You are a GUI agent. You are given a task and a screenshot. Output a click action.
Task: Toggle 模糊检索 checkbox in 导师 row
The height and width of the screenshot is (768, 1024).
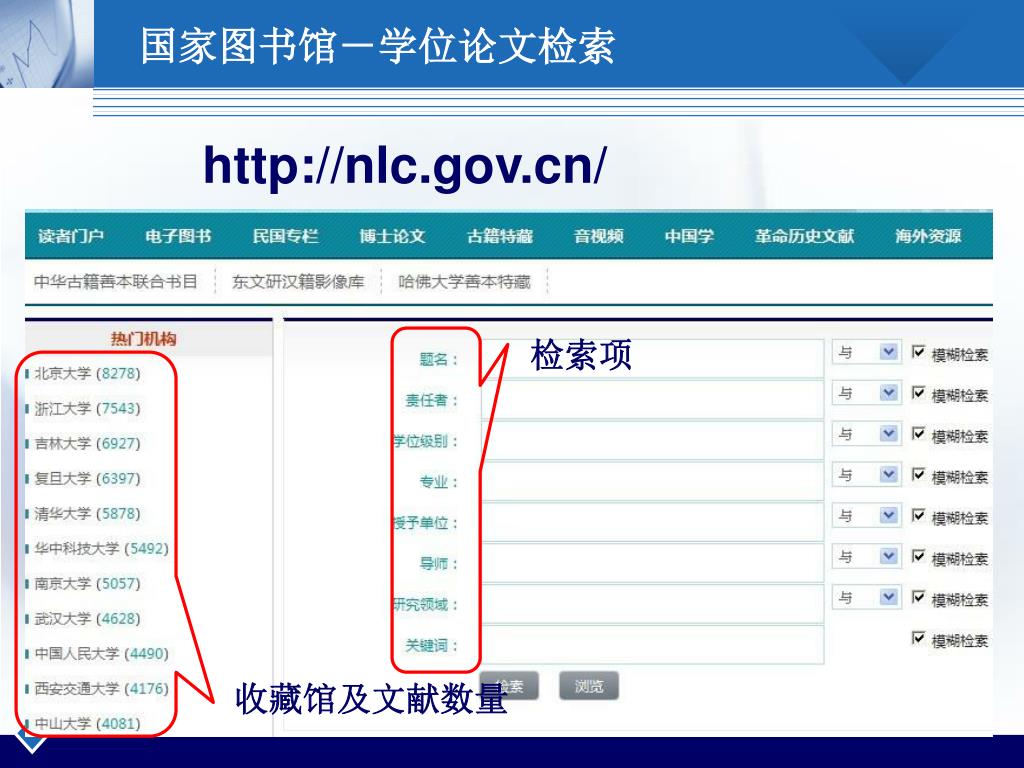(x=919, y=556)
